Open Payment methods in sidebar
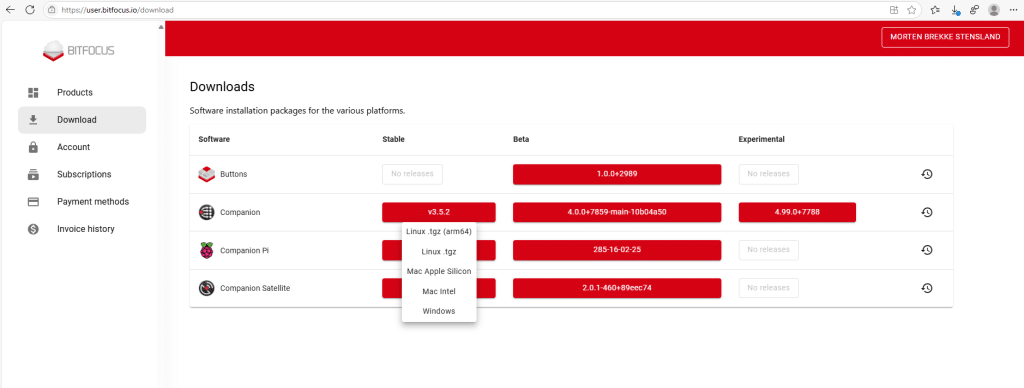The image size is (1024, 388). click(x=82, y=202)
